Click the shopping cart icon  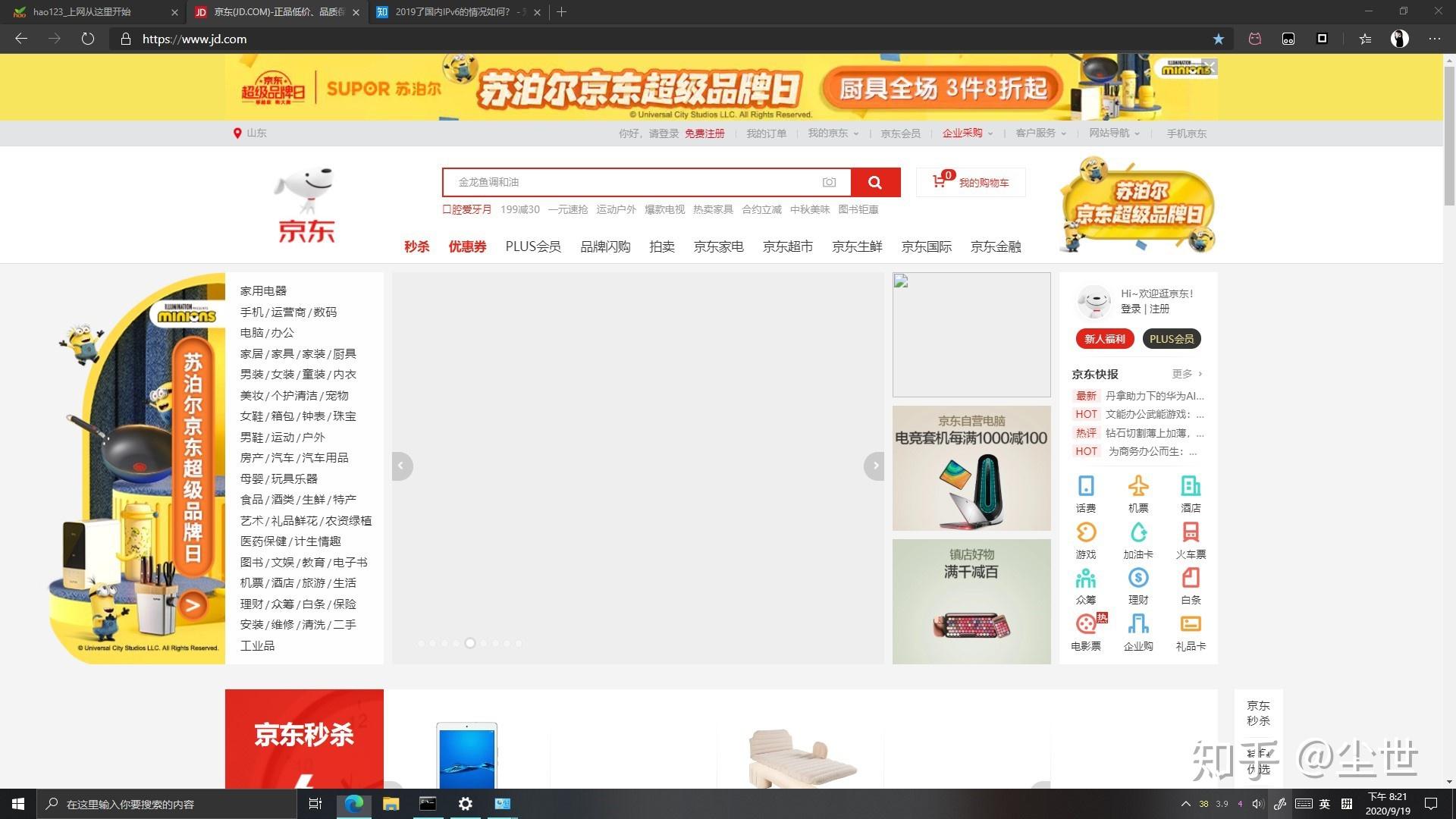point(939,181)
